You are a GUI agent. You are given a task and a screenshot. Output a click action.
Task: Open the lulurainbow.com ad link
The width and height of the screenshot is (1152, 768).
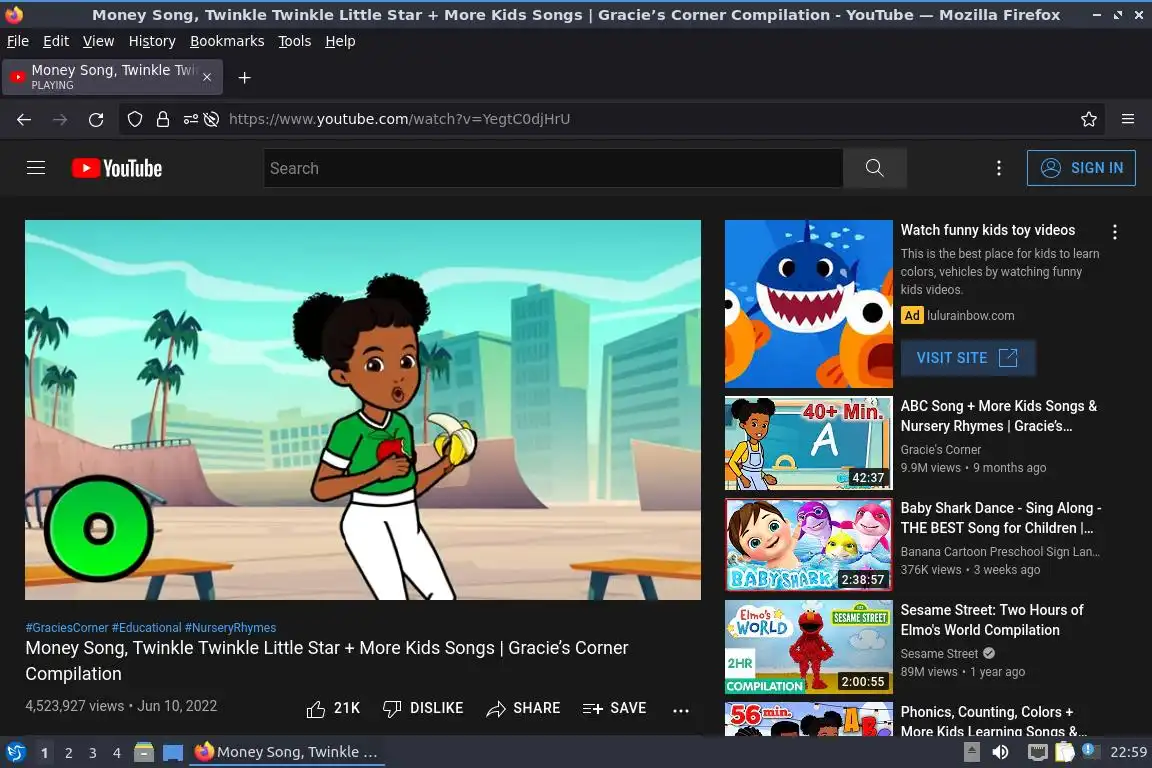point(971,315)
